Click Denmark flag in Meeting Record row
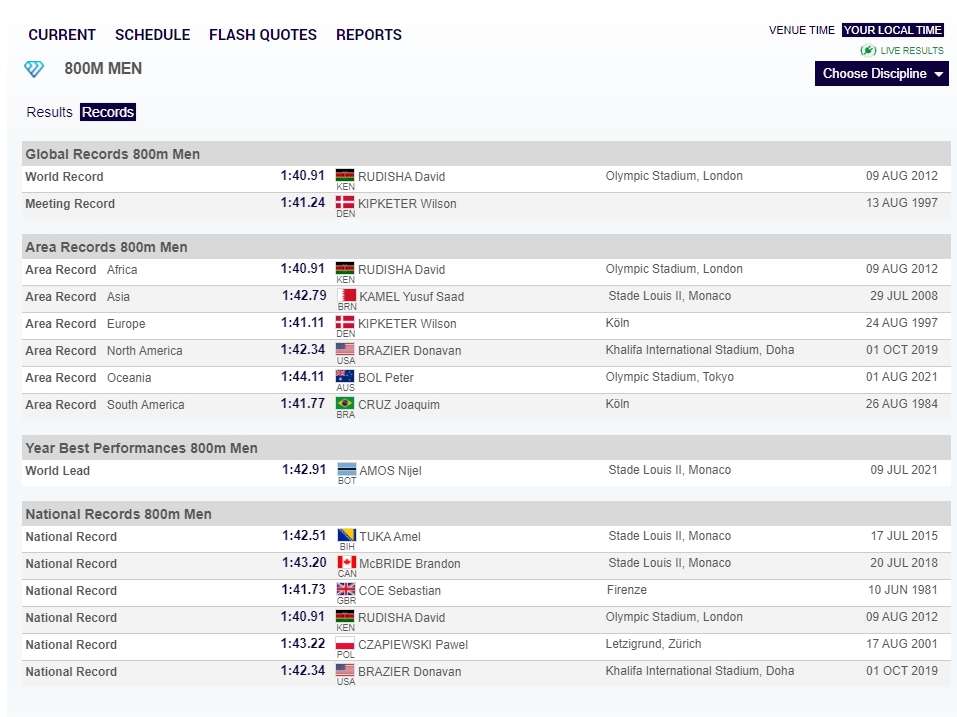 point(345,203)
